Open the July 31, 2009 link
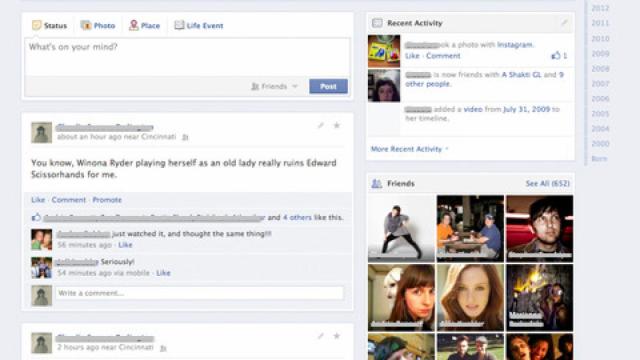Screen dimensions: 640x360 pyautogui.click(x=527, y=109)
